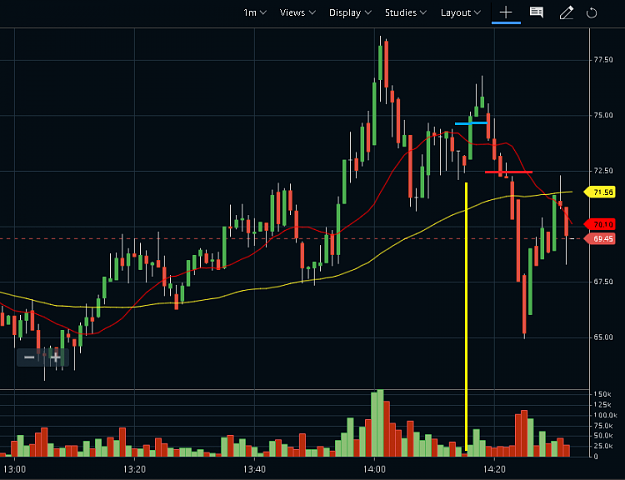Viewport: 625px width, 480px height.
Task: Click the 72.50 price axis label
Action: tap(603, 171)
